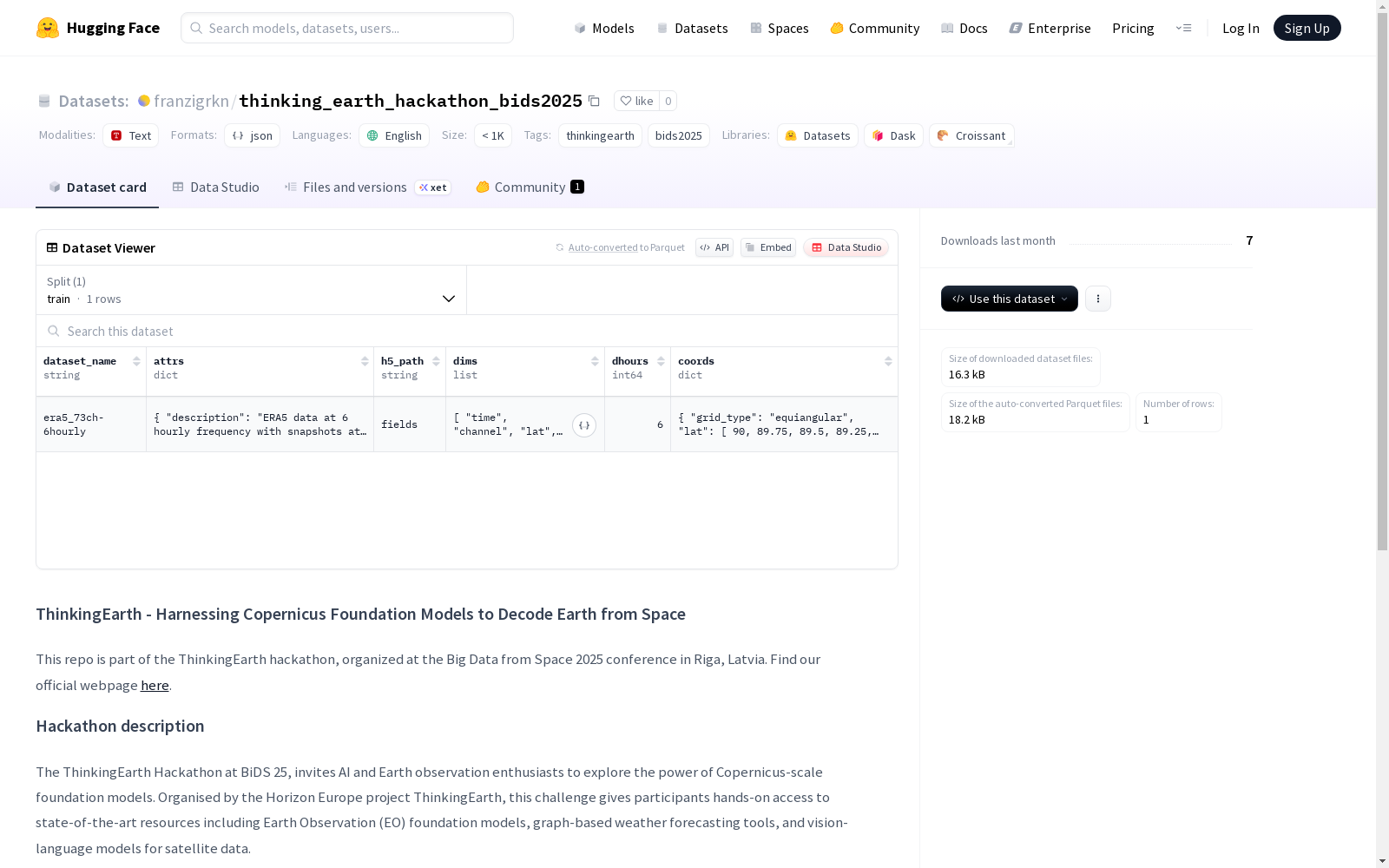1389x868 pixels.
Task: Click the Dask library tag
Action: click(x=893, y=135)
